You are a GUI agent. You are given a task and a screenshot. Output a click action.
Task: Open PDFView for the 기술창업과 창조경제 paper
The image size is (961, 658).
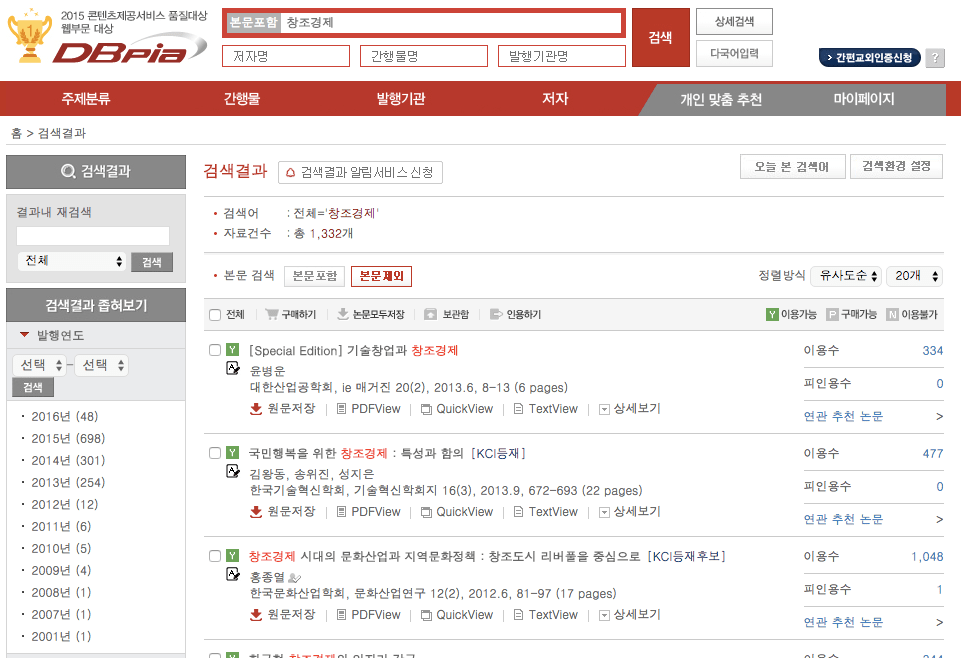tap(368, 409)
